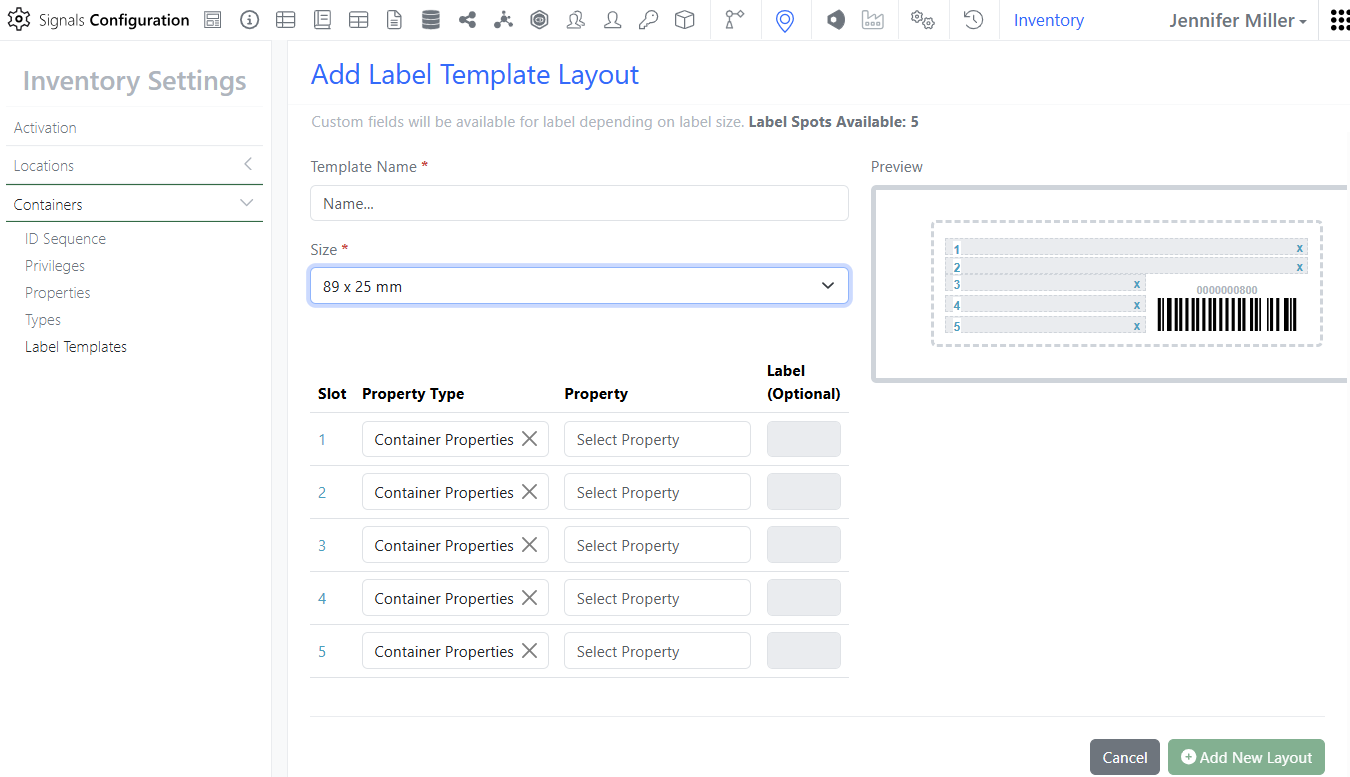Click the share nodes icon
Screen dimensions: 1350x777
click(x=467, y=20)
